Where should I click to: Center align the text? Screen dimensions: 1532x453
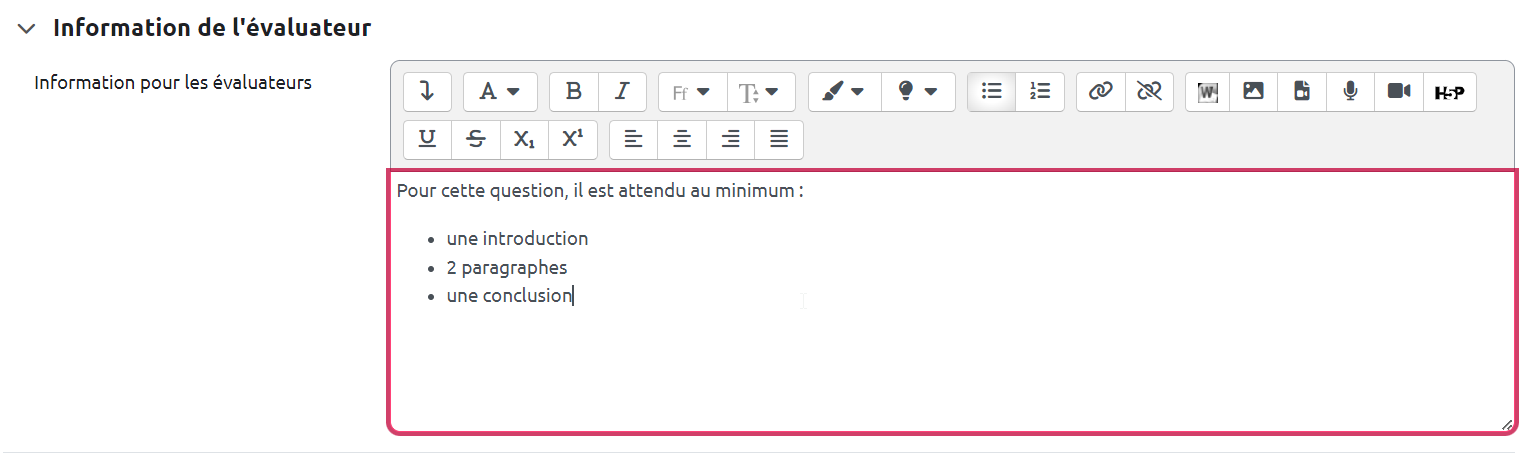pos(682,140)
